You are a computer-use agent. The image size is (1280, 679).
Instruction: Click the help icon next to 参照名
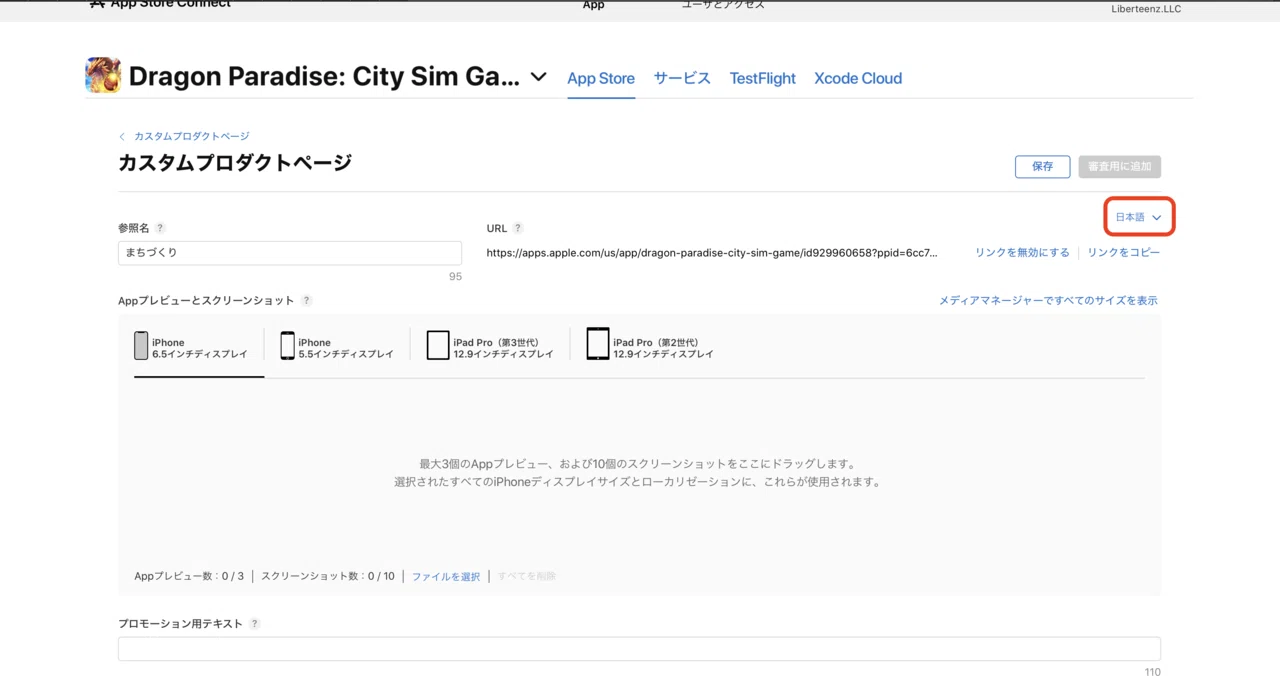160,228
